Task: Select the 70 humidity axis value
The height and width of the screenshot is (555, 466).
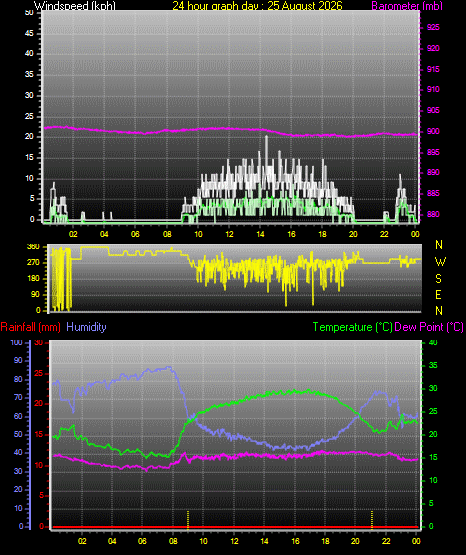Action: click(x=18, y=397)
